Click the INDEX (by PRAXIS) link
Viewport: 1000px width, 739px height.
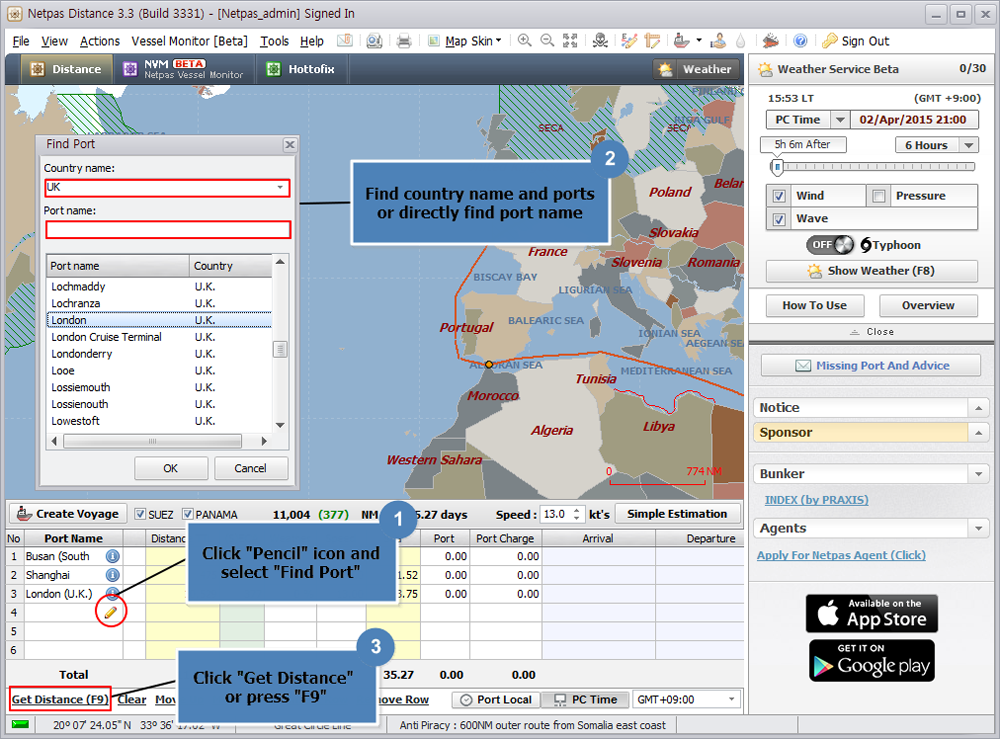[816, 500]
